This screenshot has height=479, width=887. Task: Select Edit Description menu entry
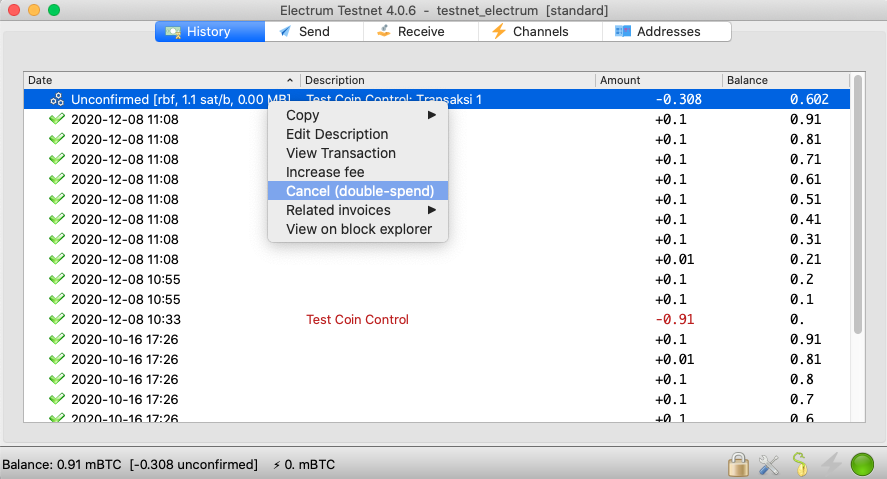coord(358,134)
